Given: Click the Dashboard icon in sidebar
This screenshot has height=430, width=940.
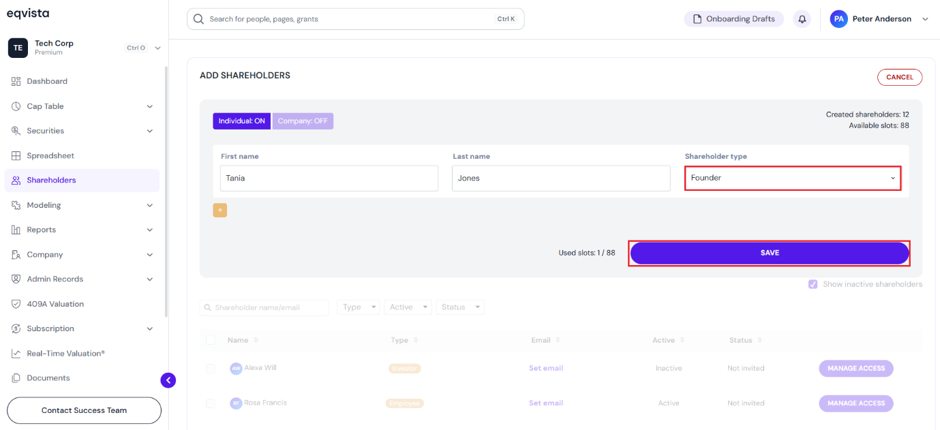Looking at the screenshot, I should 16,82.
